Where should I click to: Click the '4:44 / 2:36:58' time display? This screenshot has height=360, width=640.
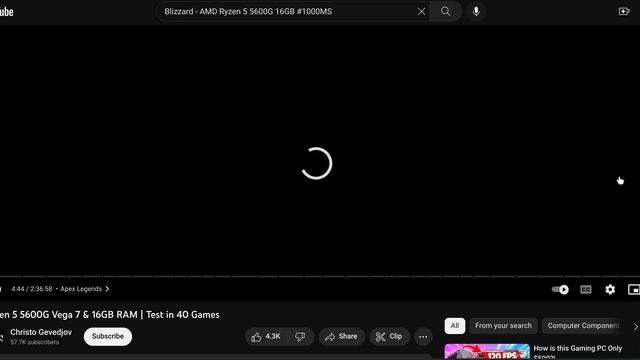click(32, 289)
